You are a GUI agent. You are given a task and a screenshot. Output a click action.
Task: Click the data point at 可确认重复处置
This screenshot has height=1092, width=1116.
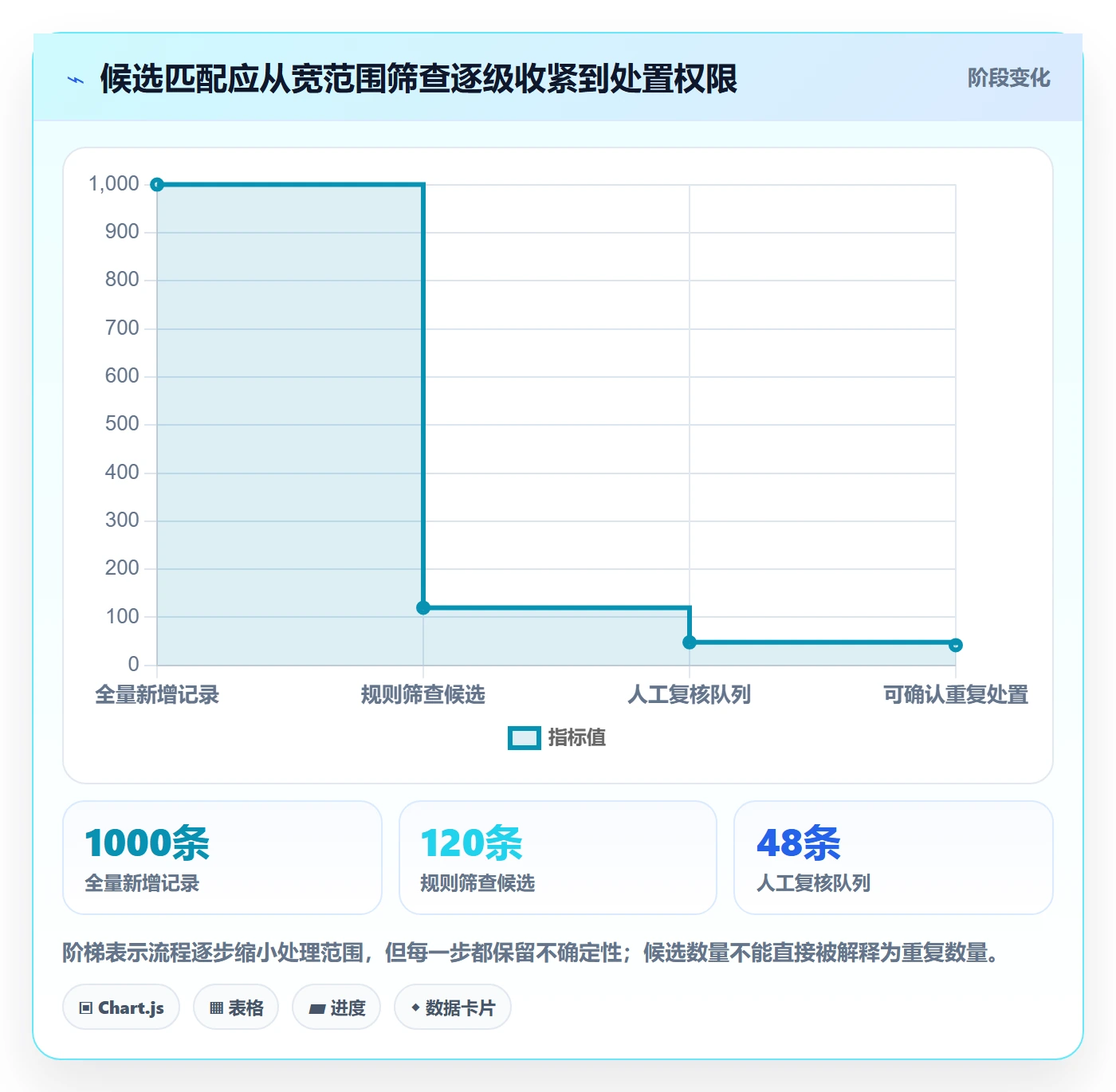(x=956, y=646)
